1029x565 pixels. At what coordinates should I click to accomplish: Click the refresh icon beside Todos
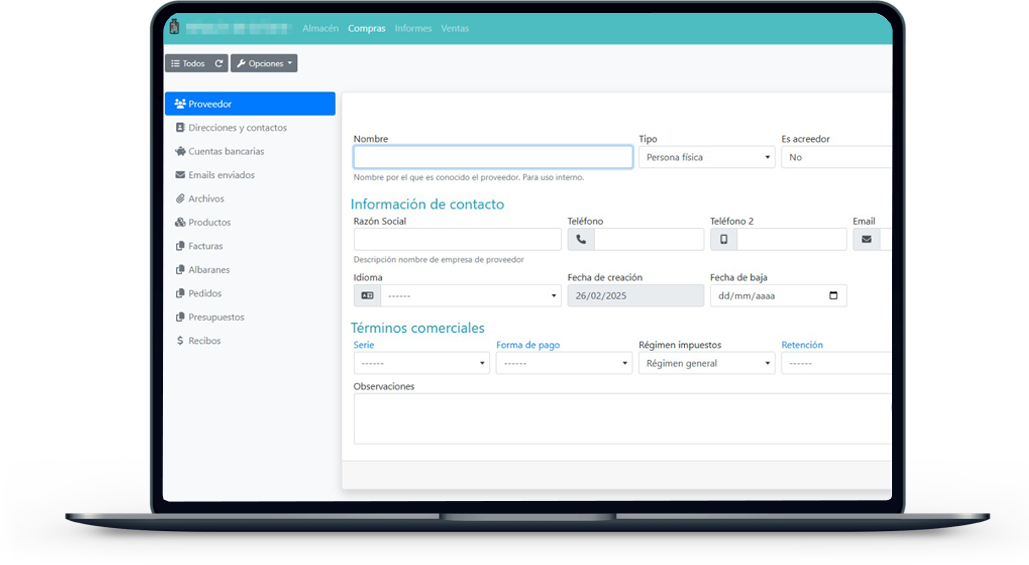pos(219,63)
